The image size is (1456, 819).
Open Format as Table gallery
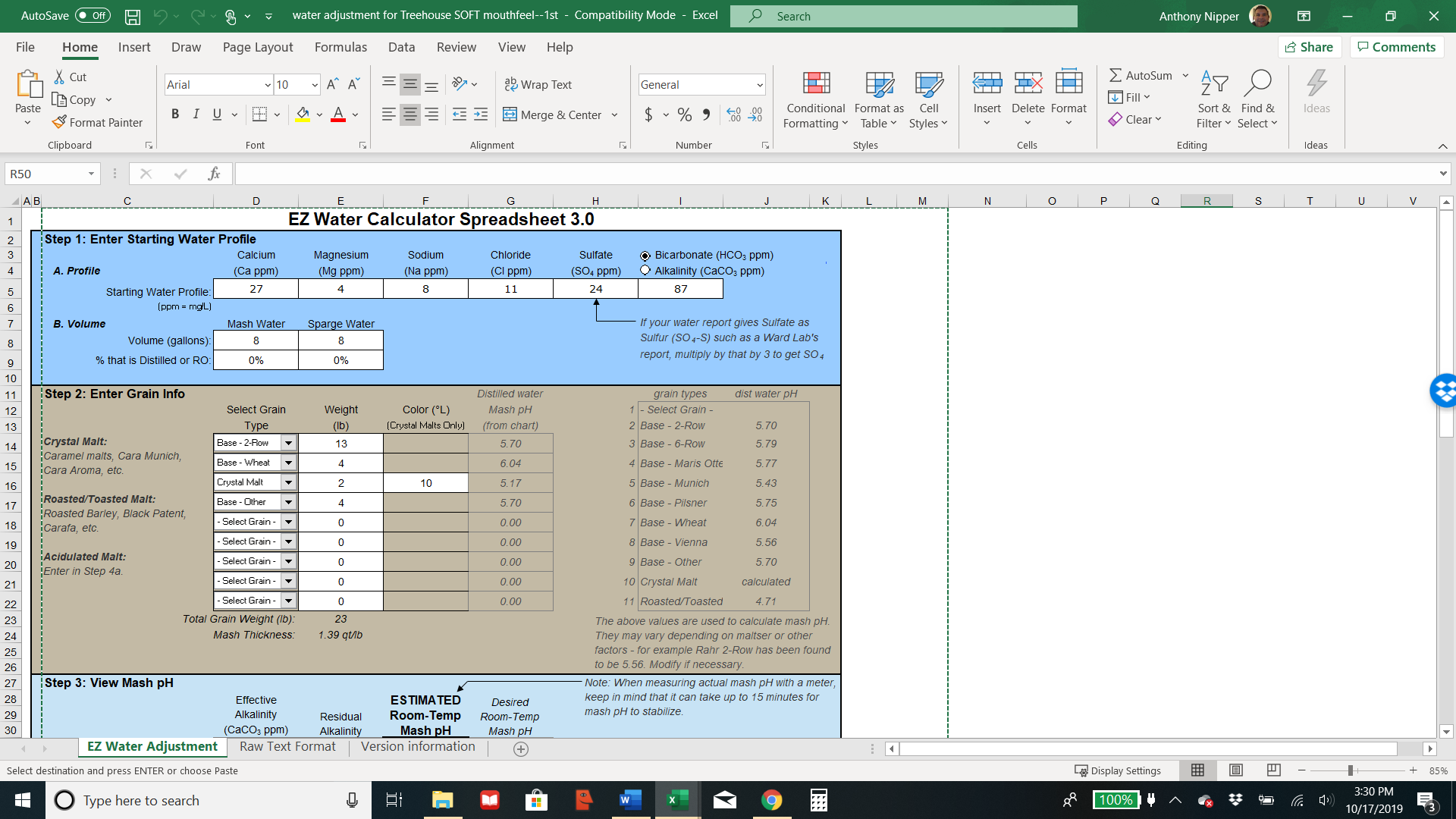(879, 100)
